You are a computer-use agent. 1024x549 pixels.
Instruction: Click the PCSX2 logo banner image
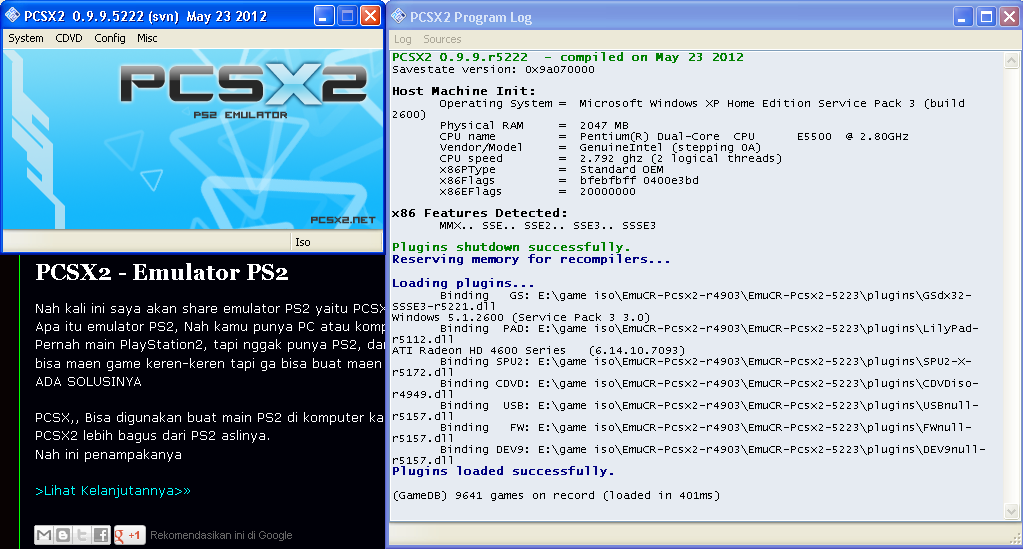(193, 140)
